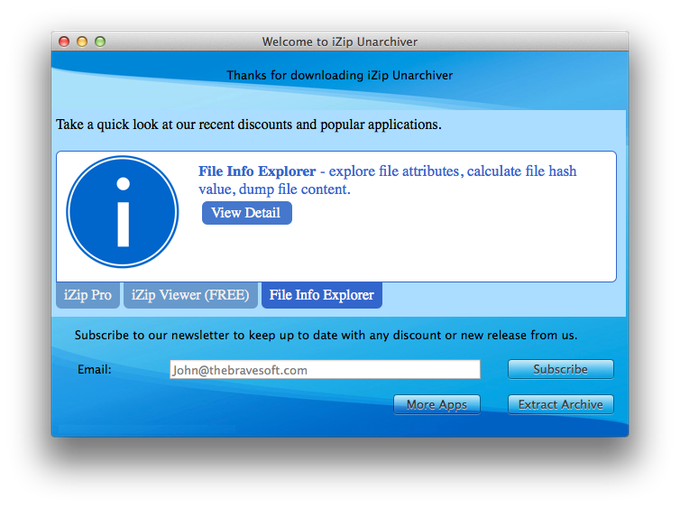This screenshot has height=508, width=680.
Task: Switch to the iZip Viewer (FREE) tab
Action: coord(190,295)
